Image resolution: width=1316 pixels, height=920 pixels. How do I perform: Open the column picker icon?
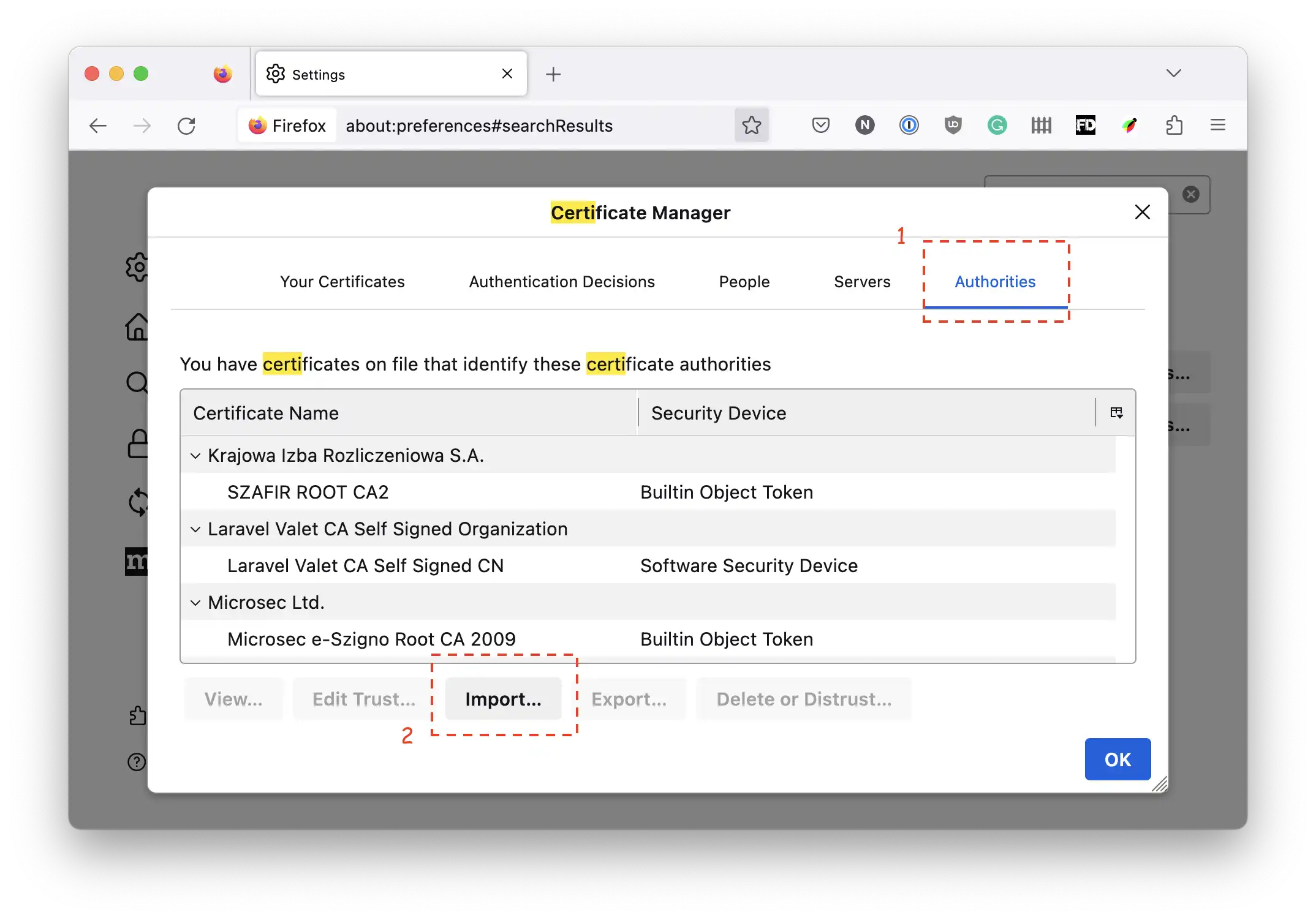tap(1116, 413)
